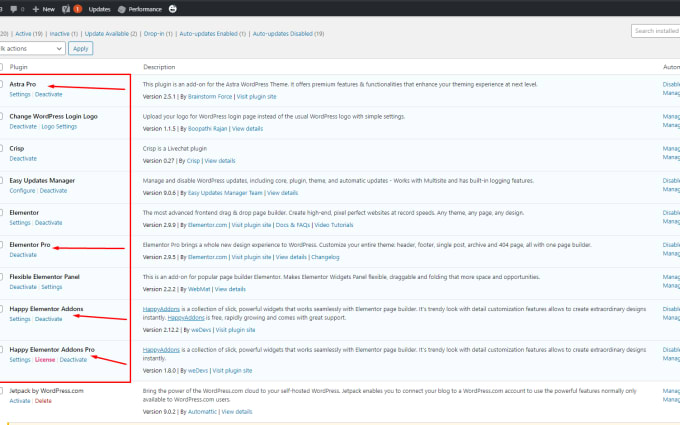Click the round smiley icon in admin bar
The image size is (680, 425).
(173, 9)
